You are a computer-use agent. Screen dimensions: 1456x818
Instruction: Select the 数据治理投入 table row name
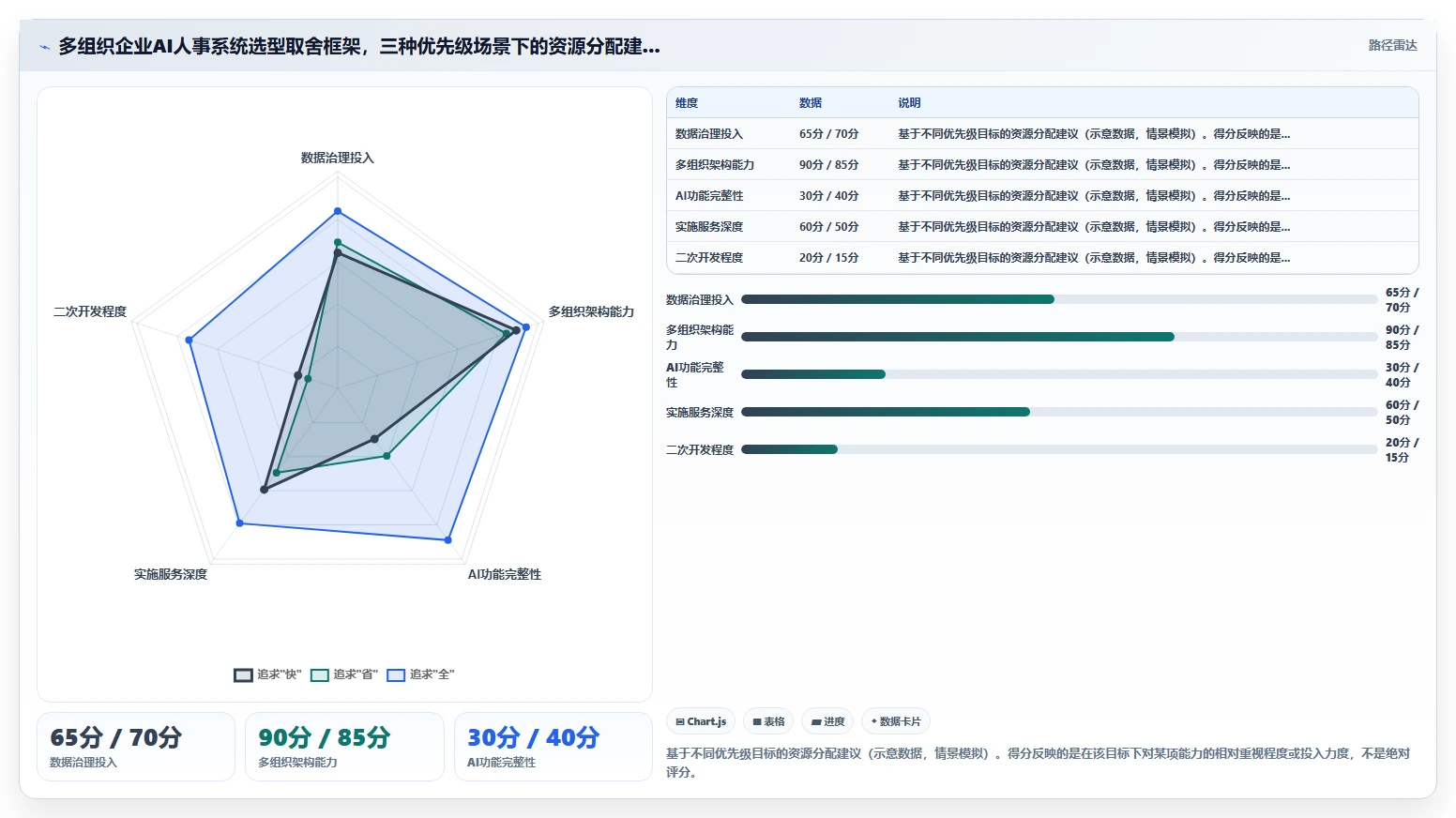click(709, 134)
